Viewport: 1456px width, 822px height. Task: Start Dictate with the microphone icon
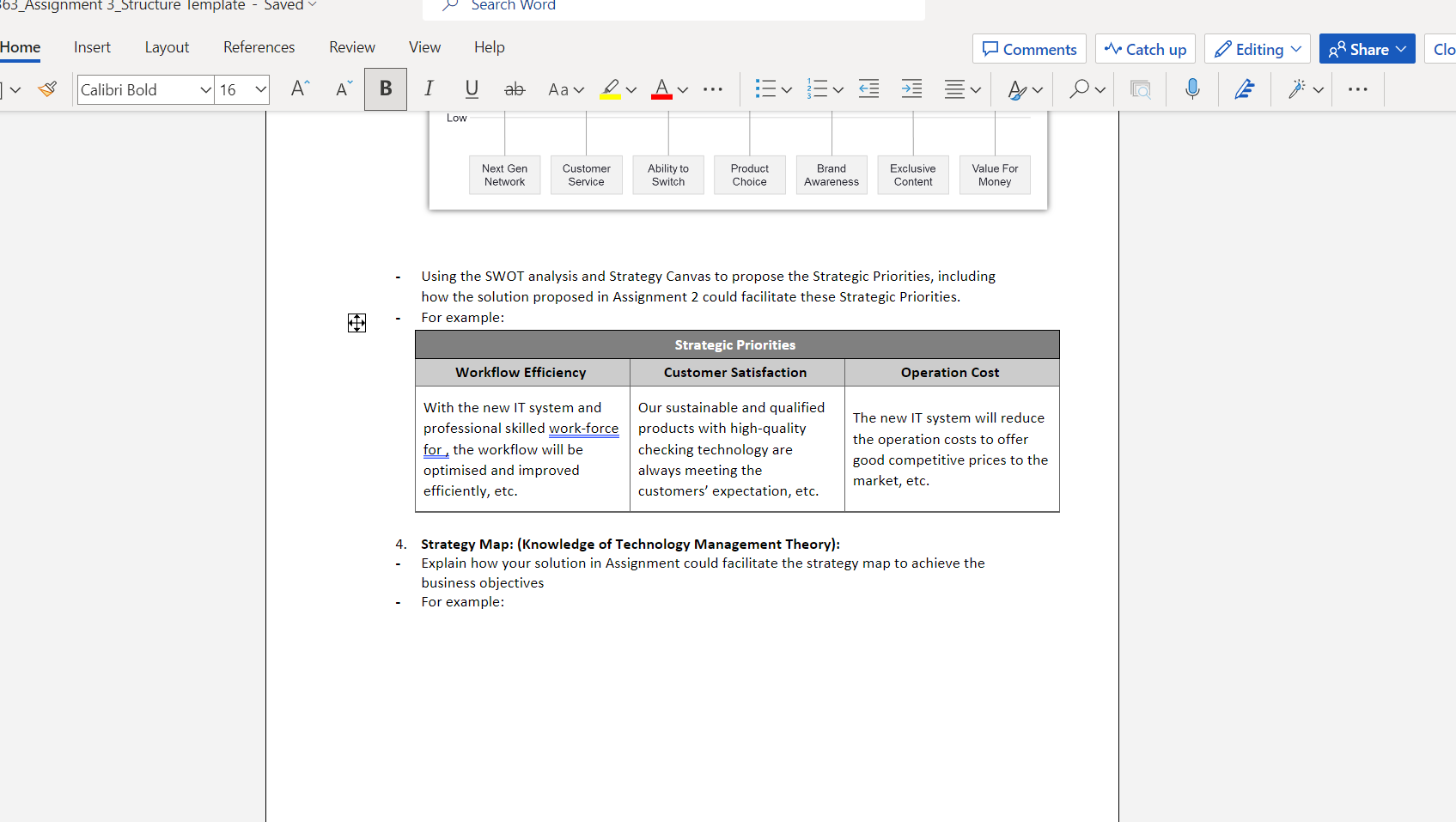1192,88
